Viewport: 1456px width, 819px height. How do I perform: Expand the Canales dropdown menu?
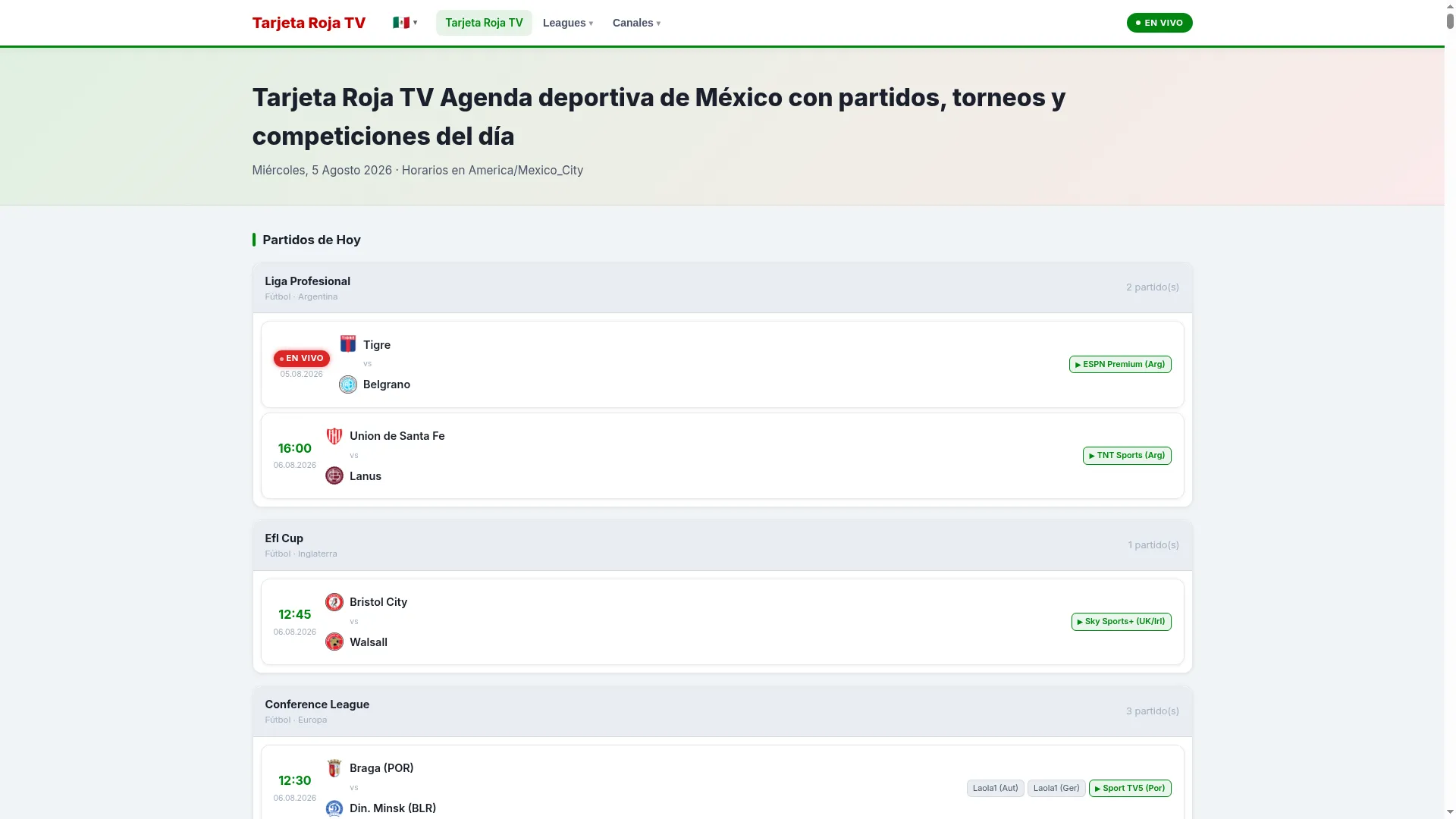[x=636, y=23]
